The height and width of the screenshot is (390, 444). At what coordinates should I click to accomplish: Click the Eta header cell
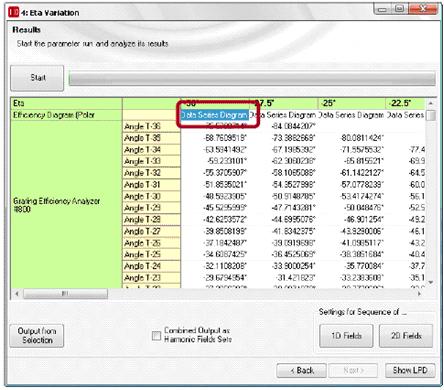(66, 103)
